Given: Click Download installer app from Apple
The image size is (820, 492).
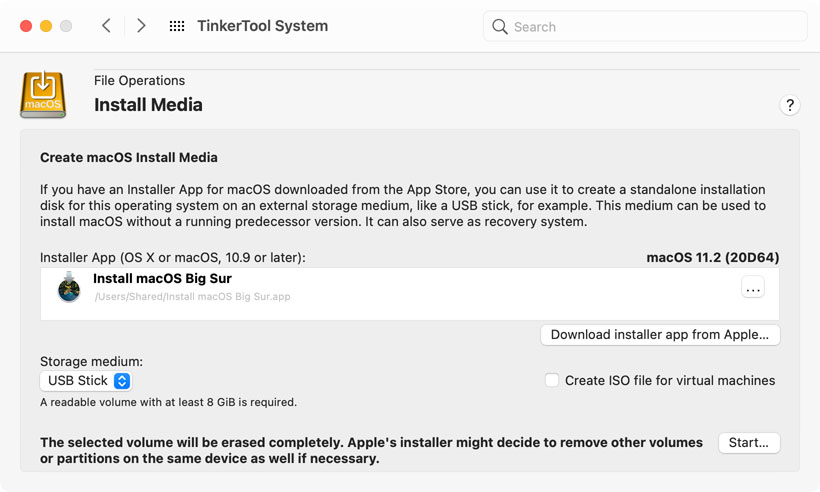Looking at the screenshot, I should coord(660,335).
